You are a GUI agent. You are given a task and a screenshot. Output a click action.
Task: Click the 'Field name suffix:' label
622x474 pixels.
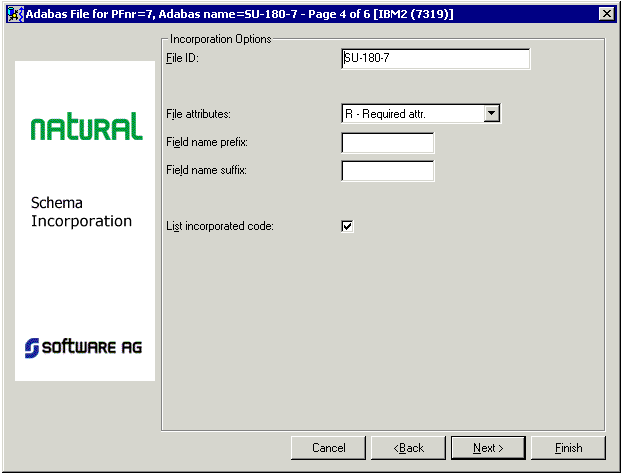tap(206, 171)
